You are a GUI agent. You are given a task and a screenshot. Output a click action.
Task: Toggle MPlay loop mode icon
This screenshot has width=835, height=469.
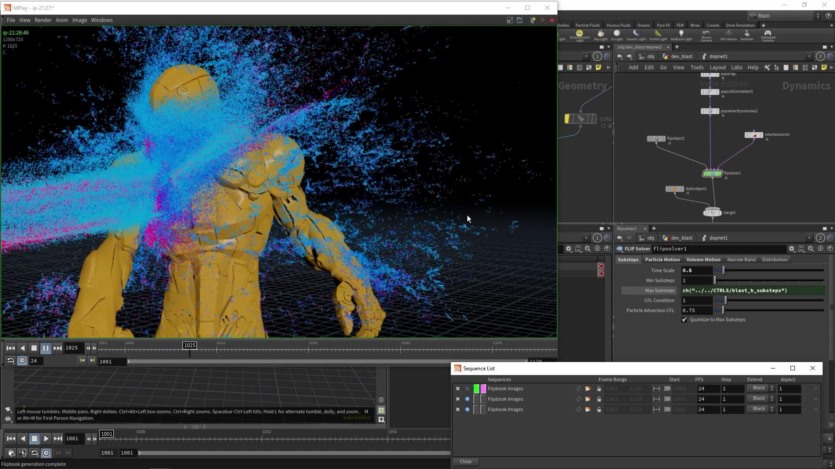(11, 360)
